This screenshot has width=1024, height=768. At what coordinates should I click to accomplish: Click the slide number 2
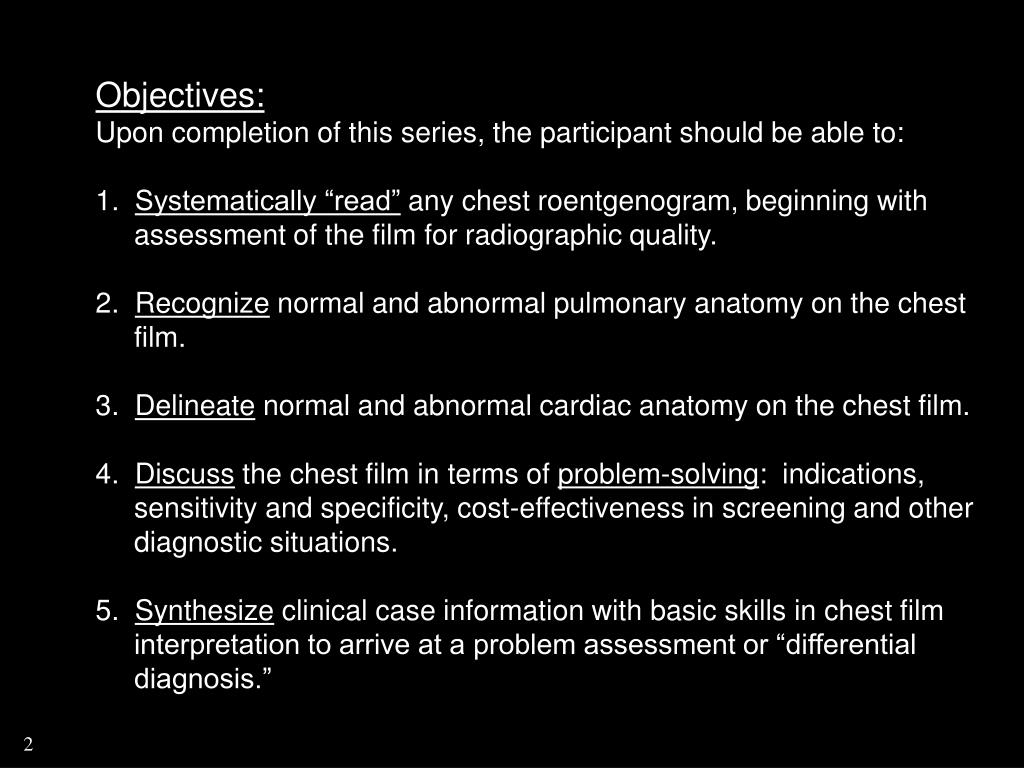tap(28, 744)
